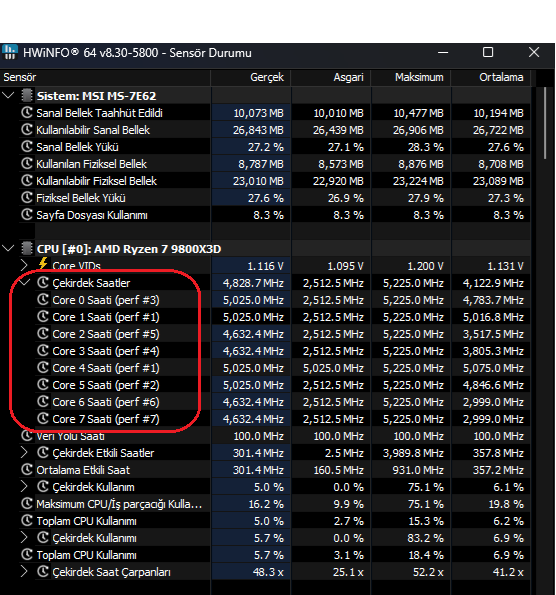
Task: Click clock icon of Veri Yolu Saati
Action: [27, 436]
